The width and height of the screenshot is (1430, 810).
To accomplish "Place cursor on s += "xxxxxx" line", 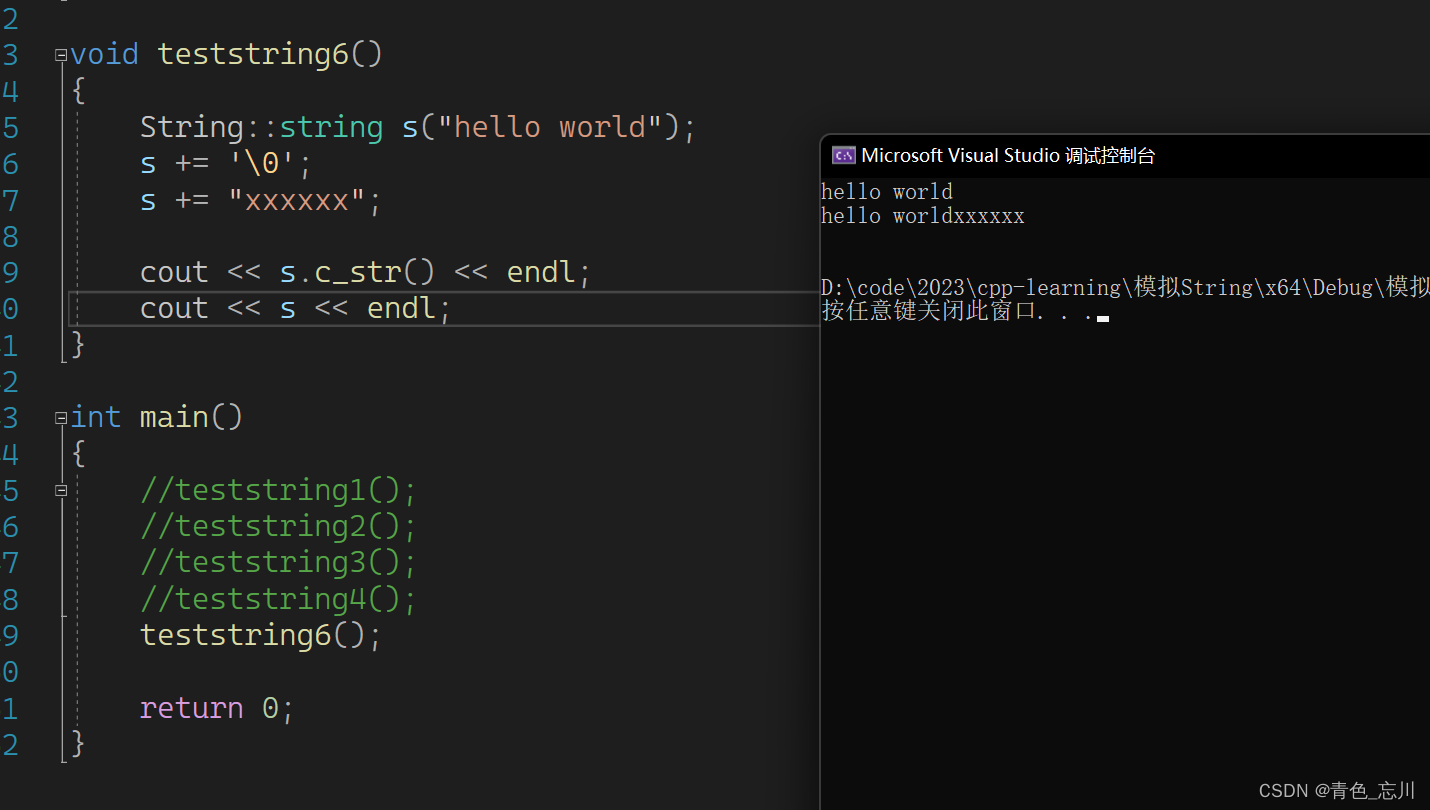I will pyautogui.click(x=261, y=200).
